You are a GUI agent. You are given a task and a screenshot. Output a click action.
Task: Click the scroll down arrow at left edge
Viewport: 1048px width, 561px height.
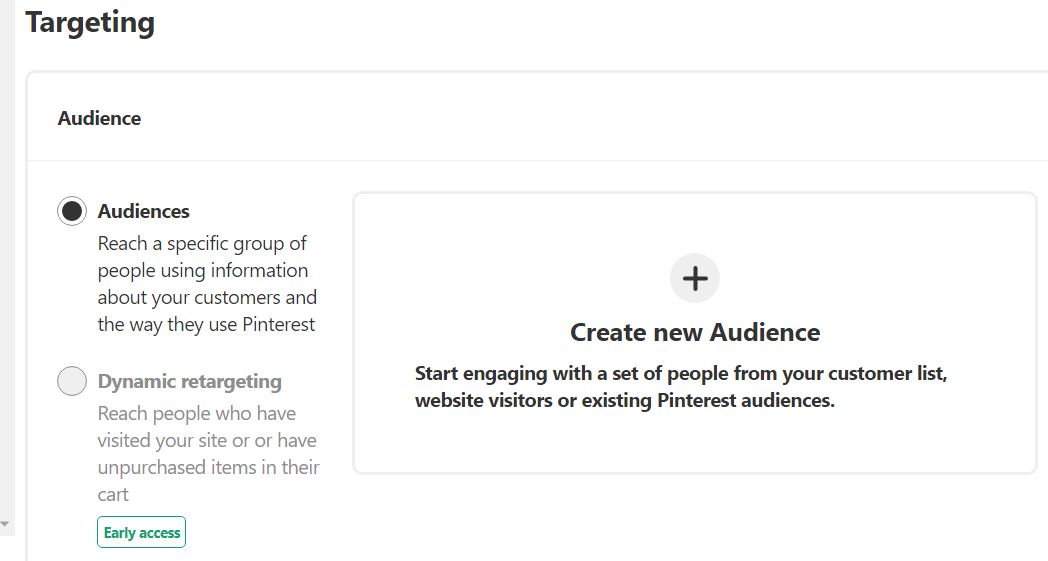point(5,523)
